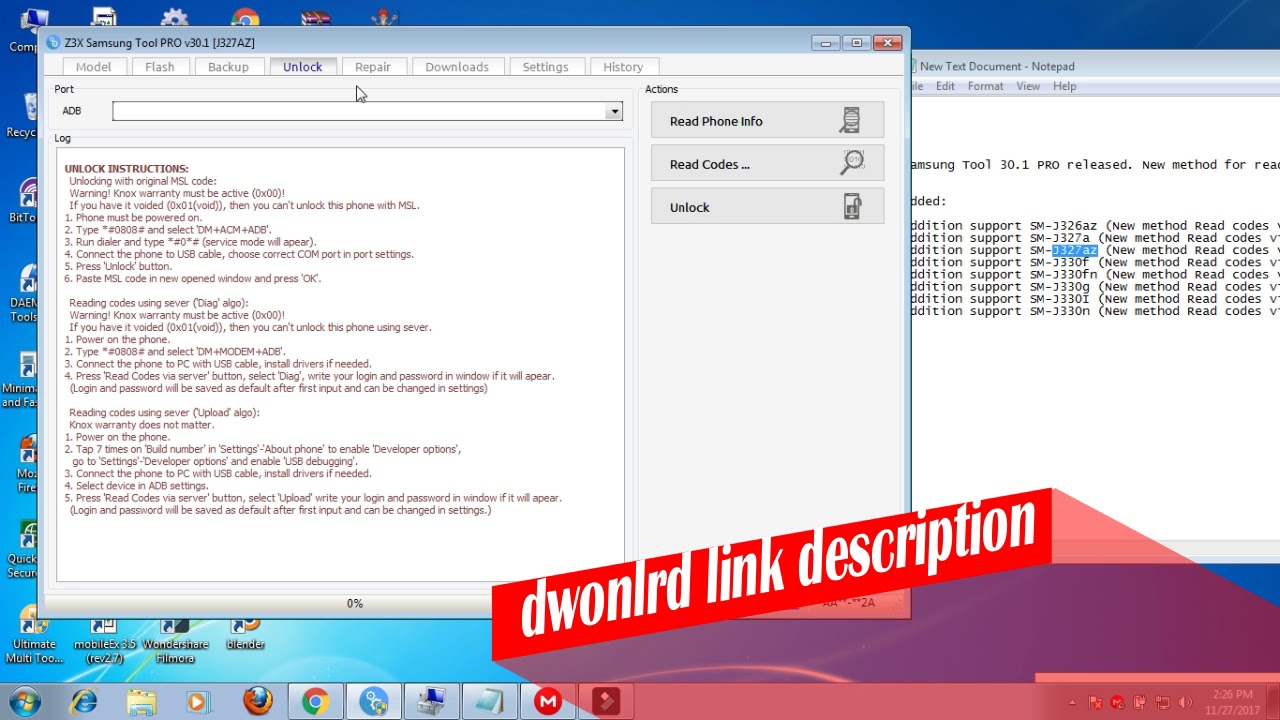Open Notepad Format menu
This screenshot has width=1280, height=720.
pos(985,86)
